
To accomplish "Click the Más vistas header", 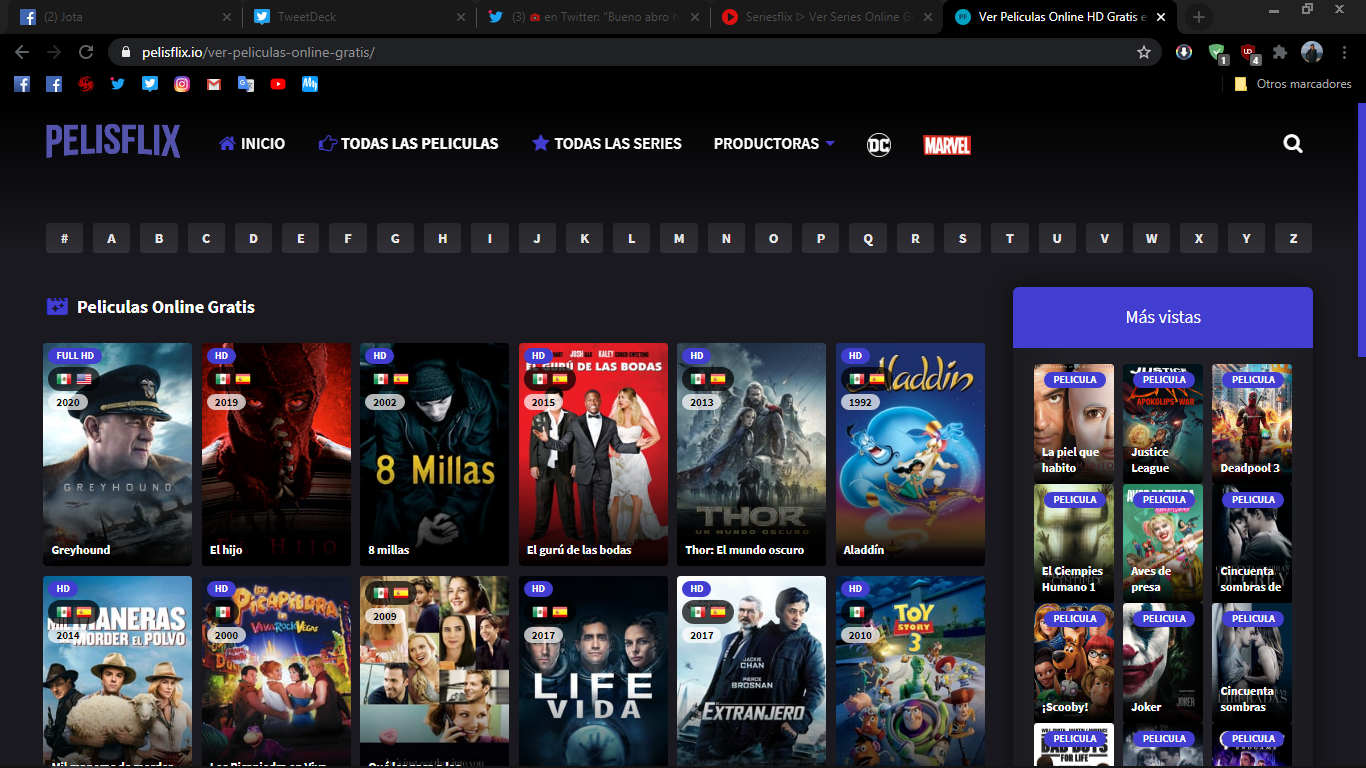I will pyautogui.click(x=1163, y=317).
